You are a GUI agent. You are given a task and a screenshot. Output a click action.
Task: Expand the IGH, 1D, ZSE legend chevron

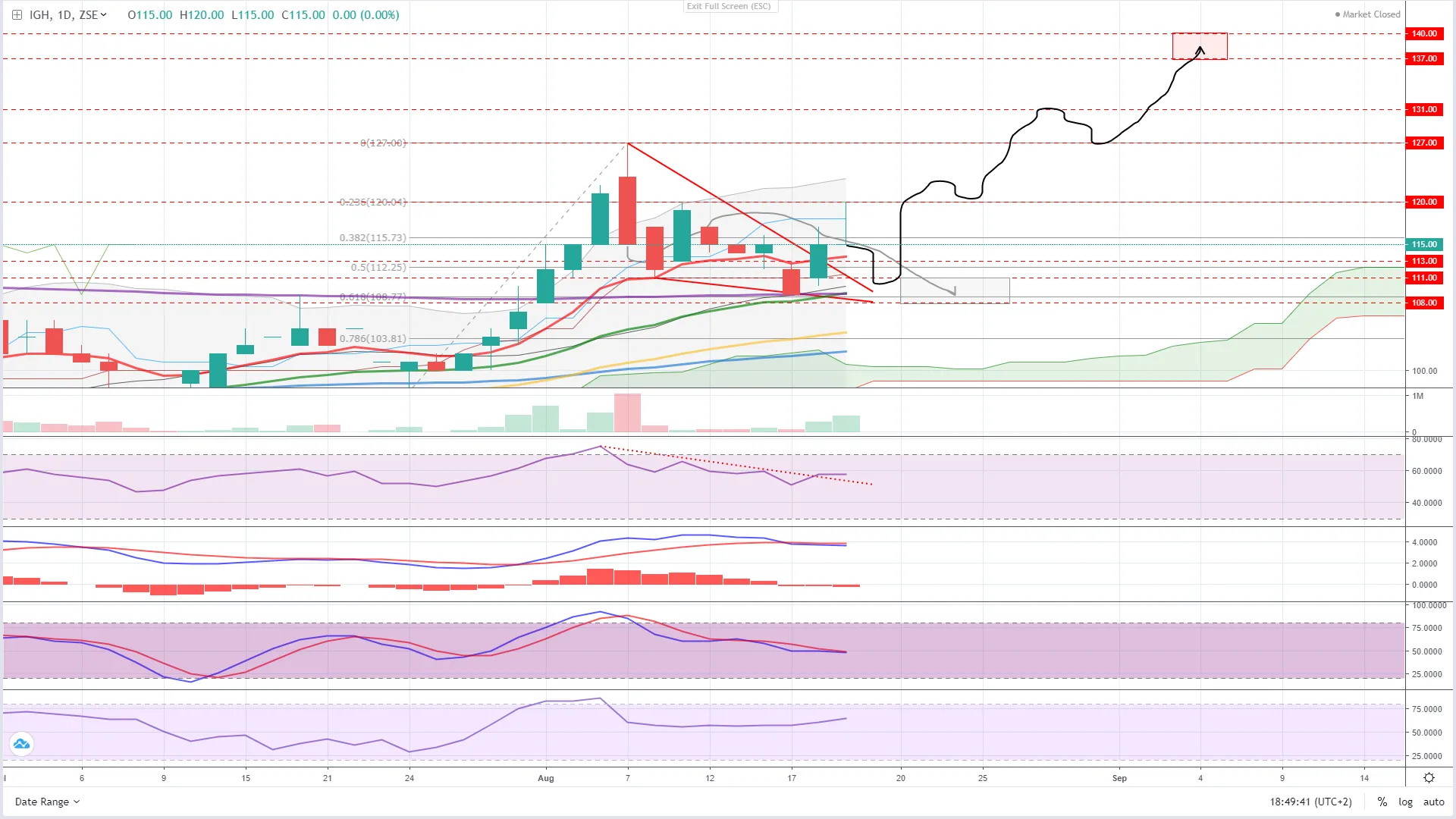click(x=104, y=14)
